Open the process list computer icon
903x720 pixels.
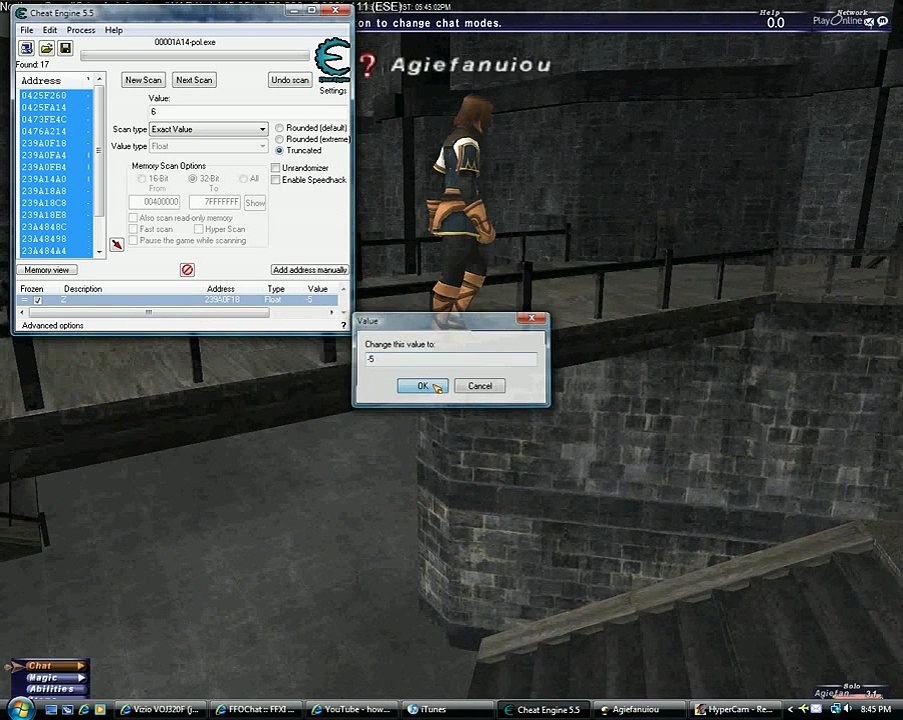(x=26, y=48)
